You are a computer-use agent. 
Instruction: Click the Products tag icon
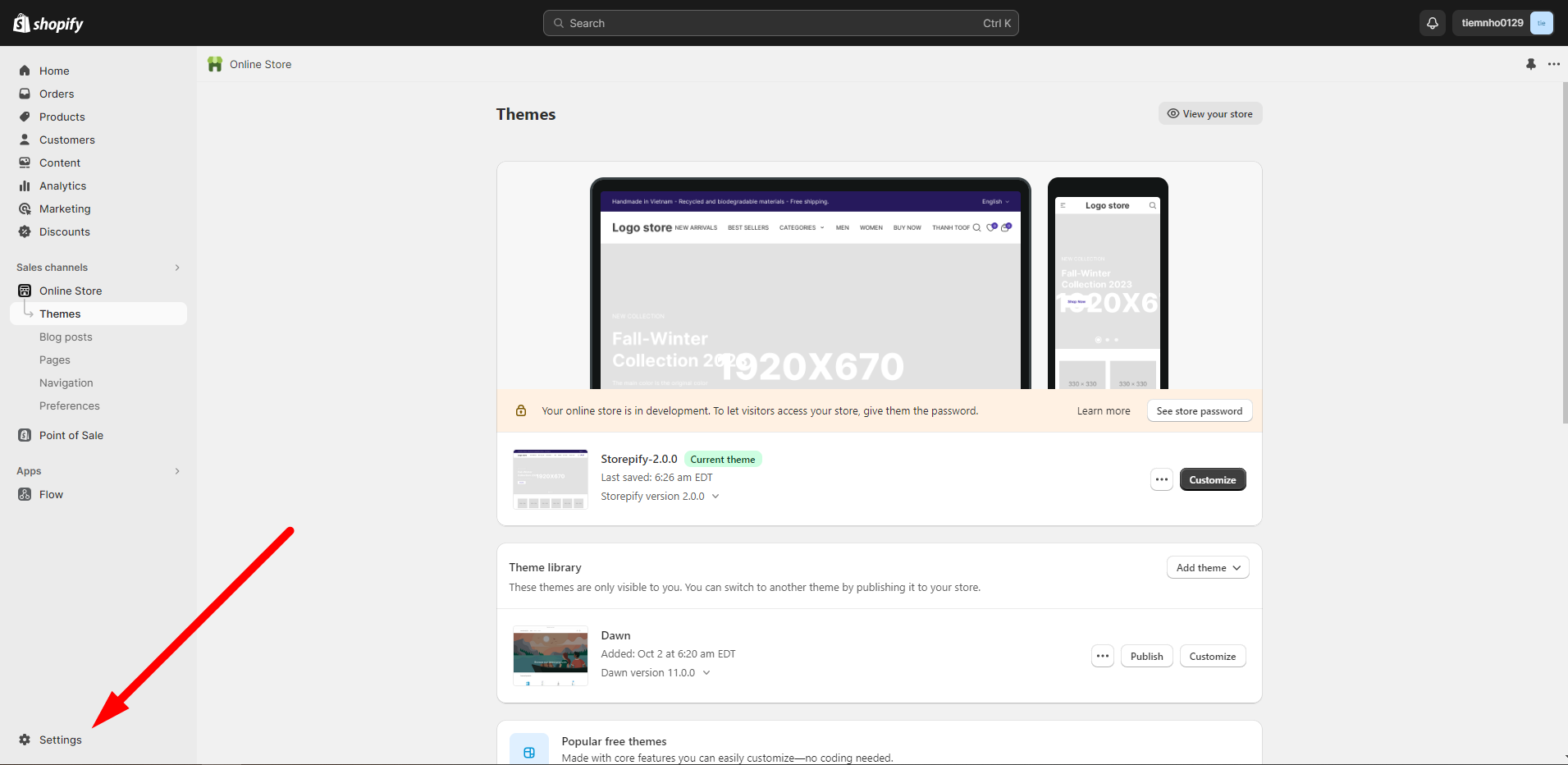pos(25,117)
